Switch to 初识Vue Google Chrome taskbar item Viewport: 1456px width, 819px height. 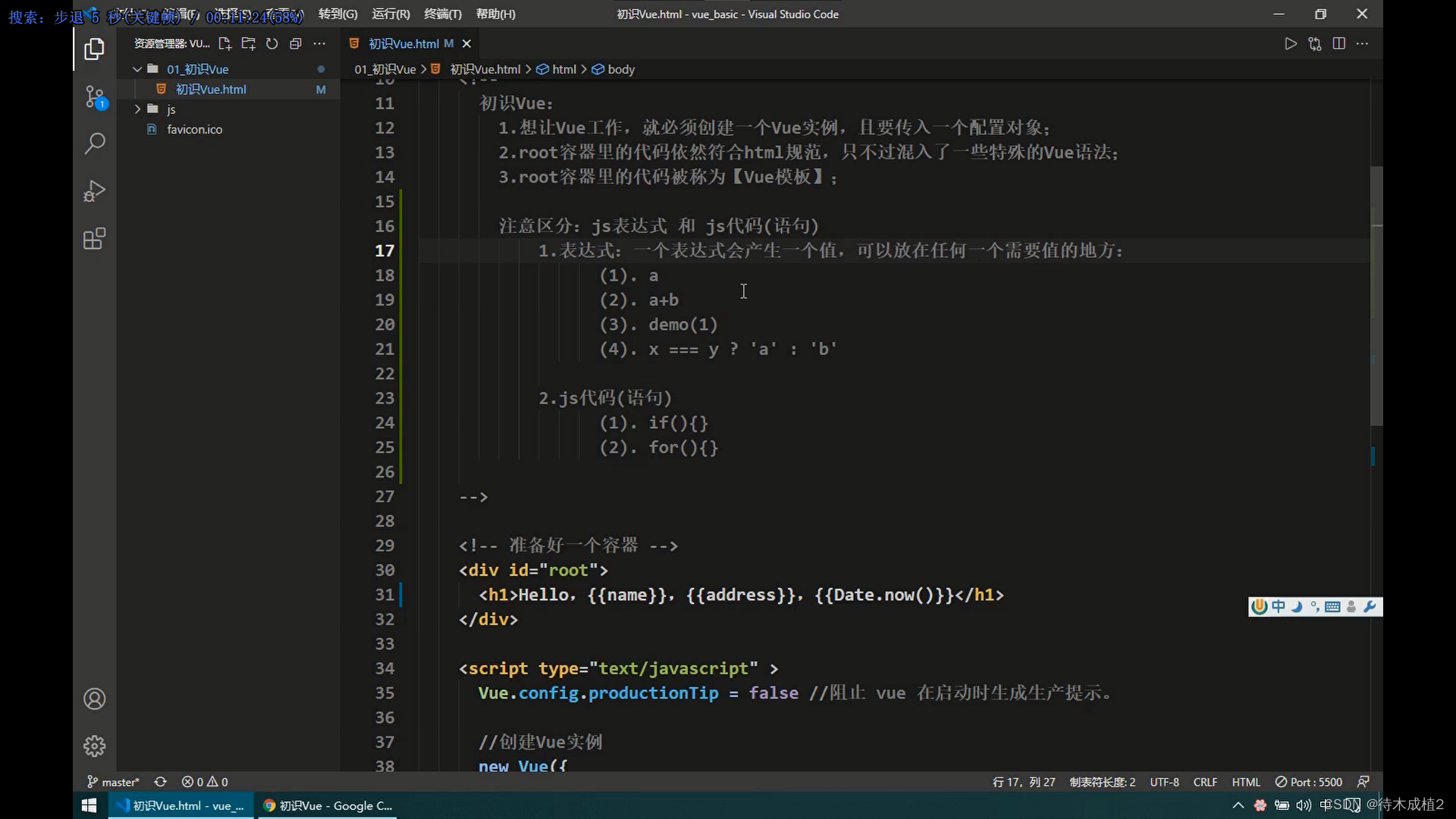tap(328, 805)
